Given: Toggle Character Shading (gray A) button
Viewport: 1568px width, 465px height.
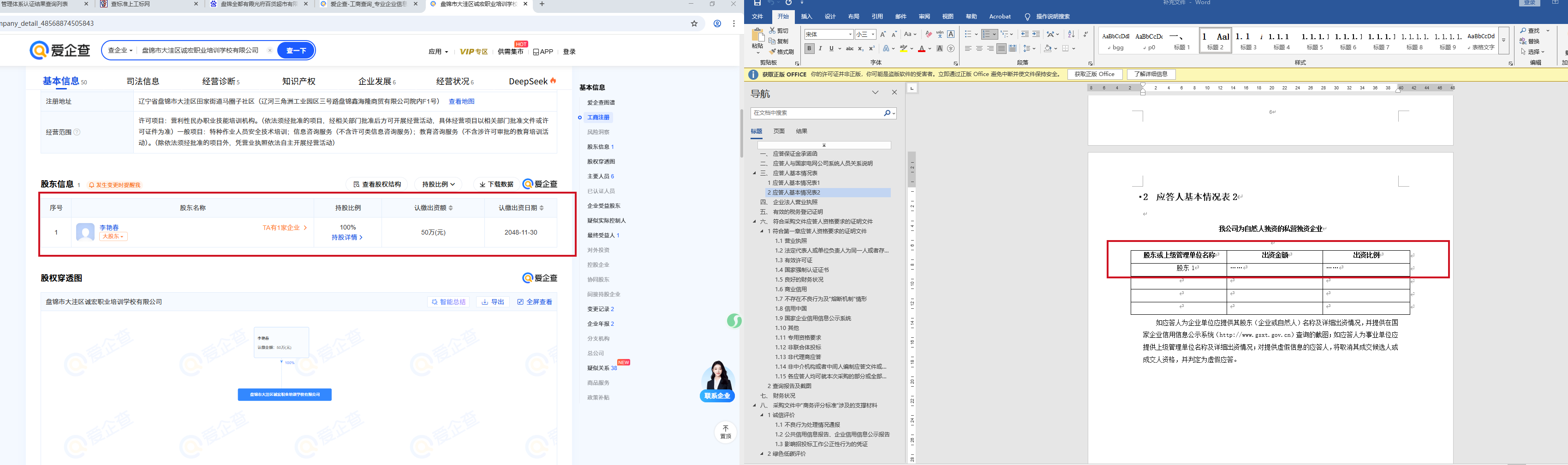Looking at the screenshot, I should tap(940, 49).
